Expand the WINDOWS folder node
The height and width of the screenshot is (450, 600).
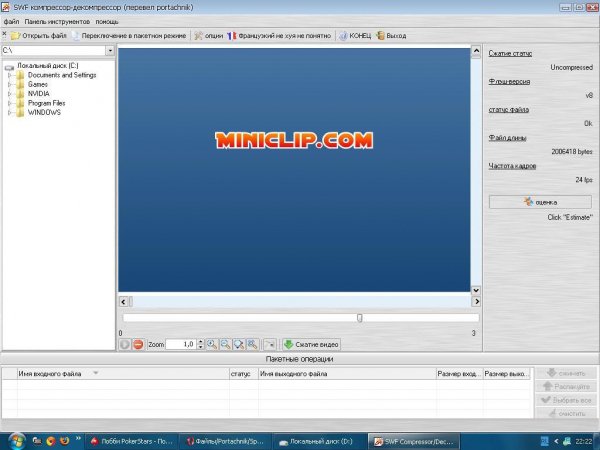coord(10,112)
